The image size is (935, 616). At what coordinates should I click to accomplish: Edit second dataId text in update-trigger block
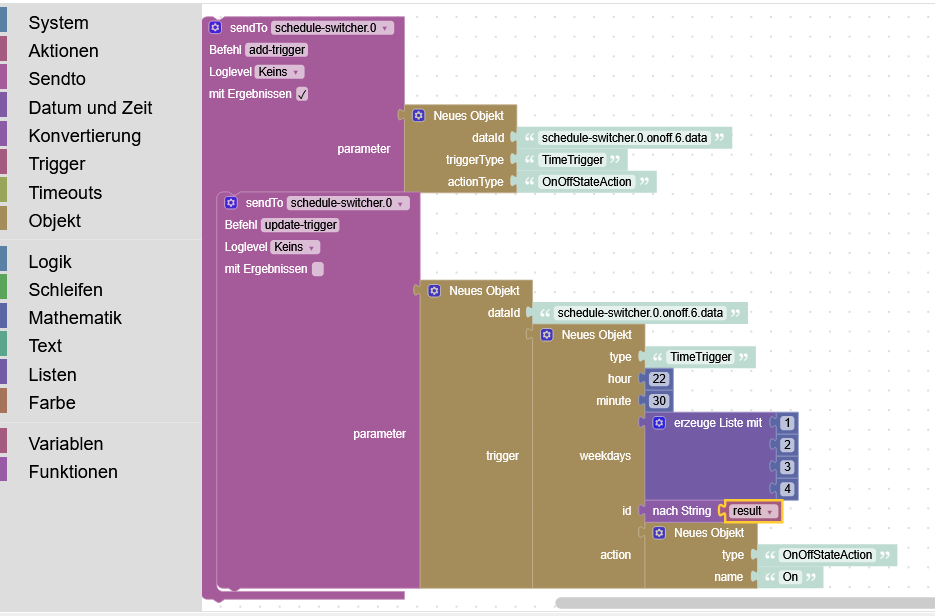click(640, 313)
